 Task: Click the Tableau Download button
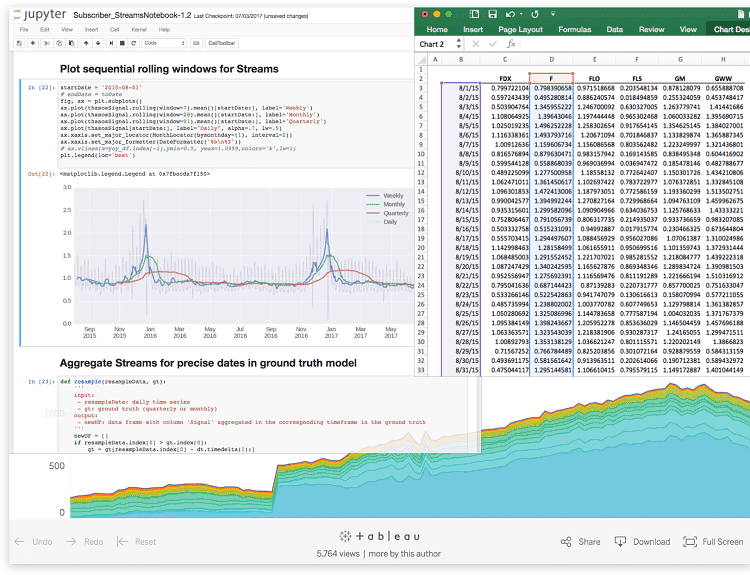coord(643,542)
